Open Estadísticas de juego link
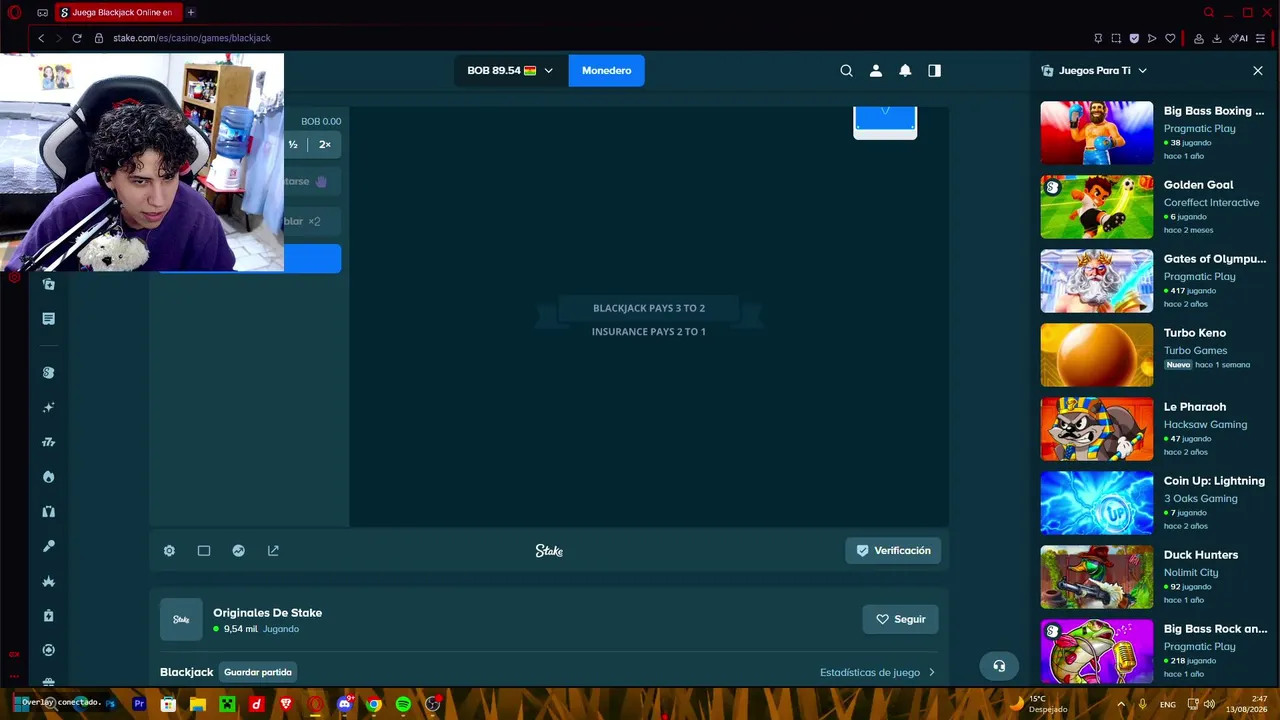The height and width of the screenshot is (720, 1280). (x=877, y=673)
